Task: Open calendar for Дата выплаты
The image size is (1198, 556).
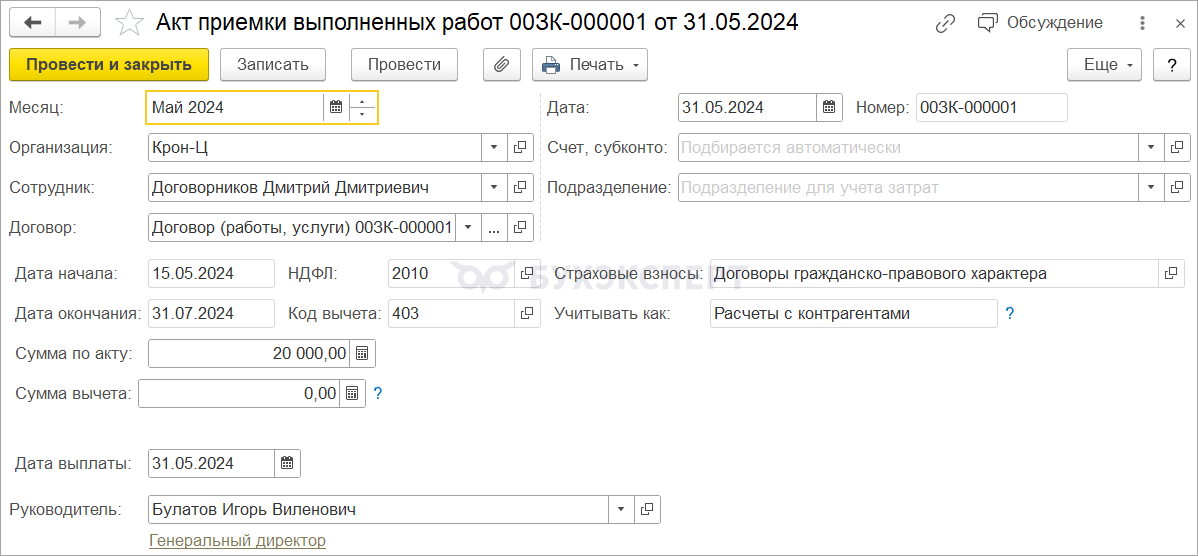Action: (x=287, y=463)
